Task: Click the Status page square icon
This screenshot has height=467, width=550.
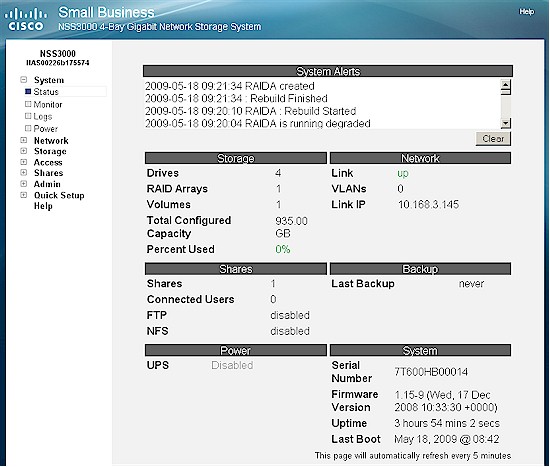Action: [x=28, y=92]
